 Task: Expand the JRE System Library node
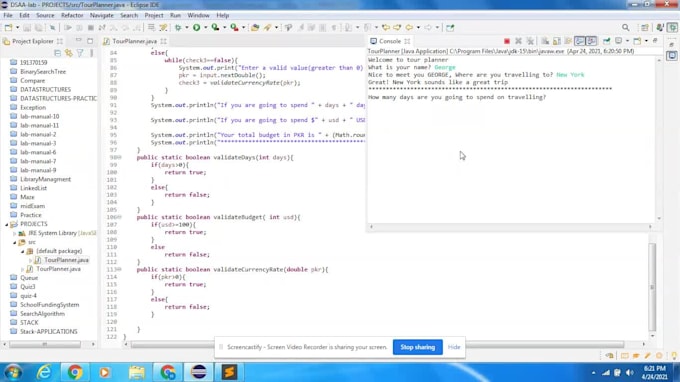[x=15, y=233]
